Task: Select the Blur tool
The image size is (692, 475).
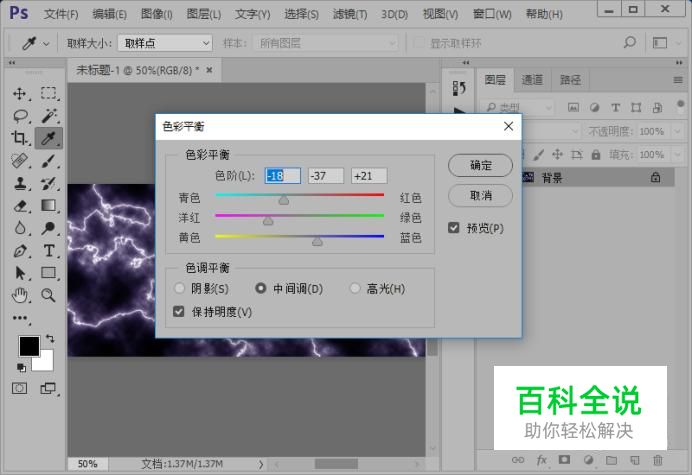Action: [20, 228]
